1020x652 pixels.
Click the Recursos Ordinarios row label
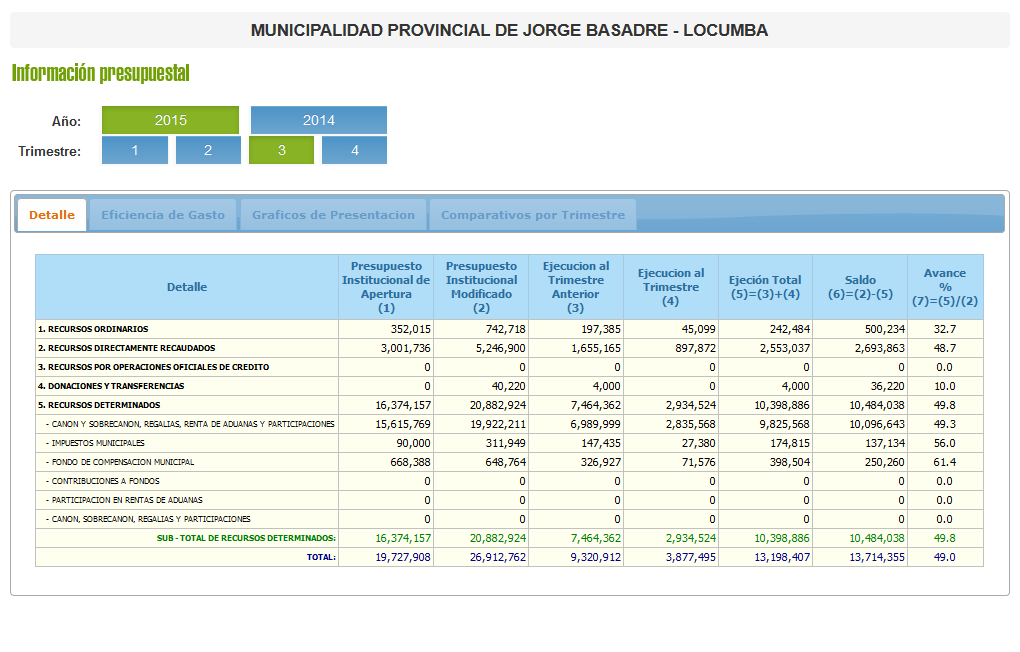click(93, 329)
